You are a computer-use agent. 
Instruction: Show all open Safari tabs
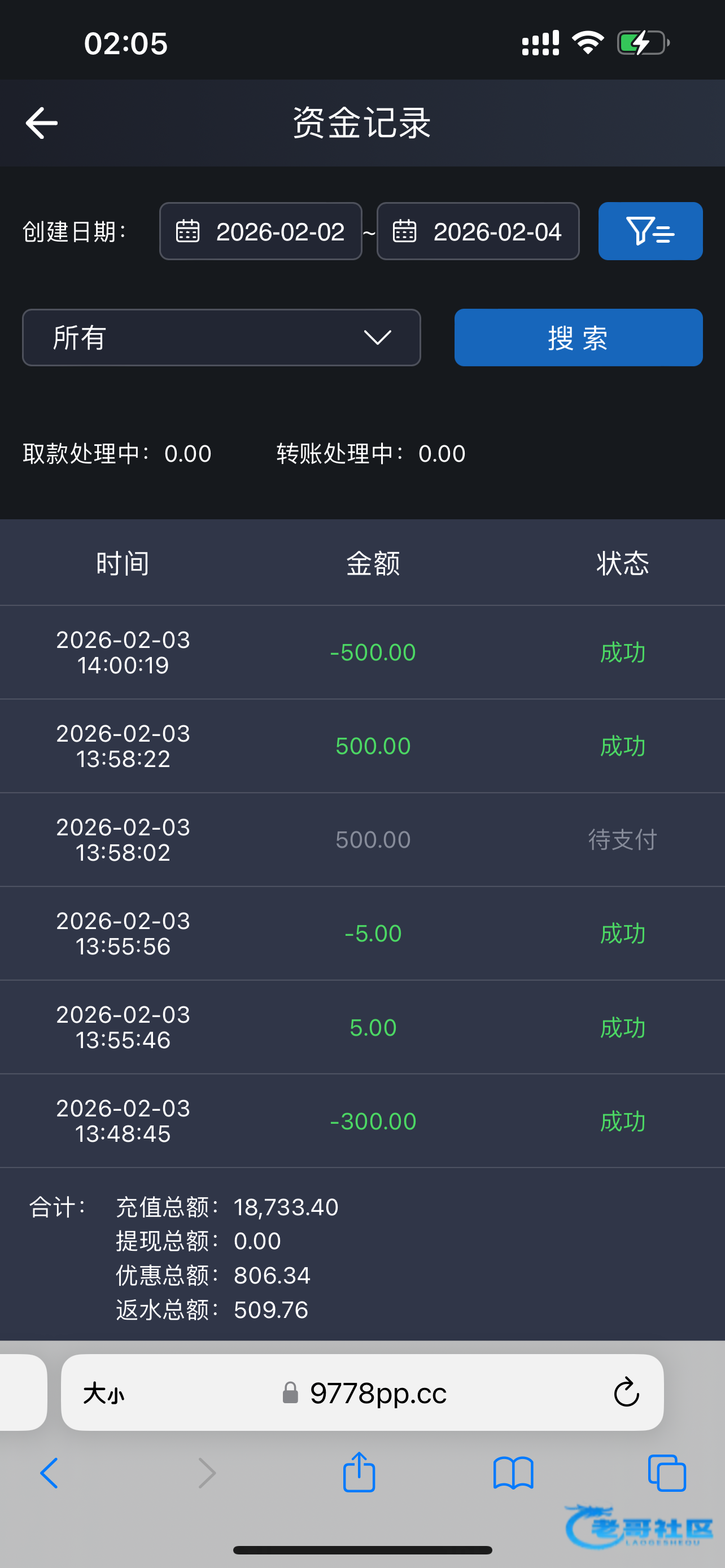point(667,1473)
